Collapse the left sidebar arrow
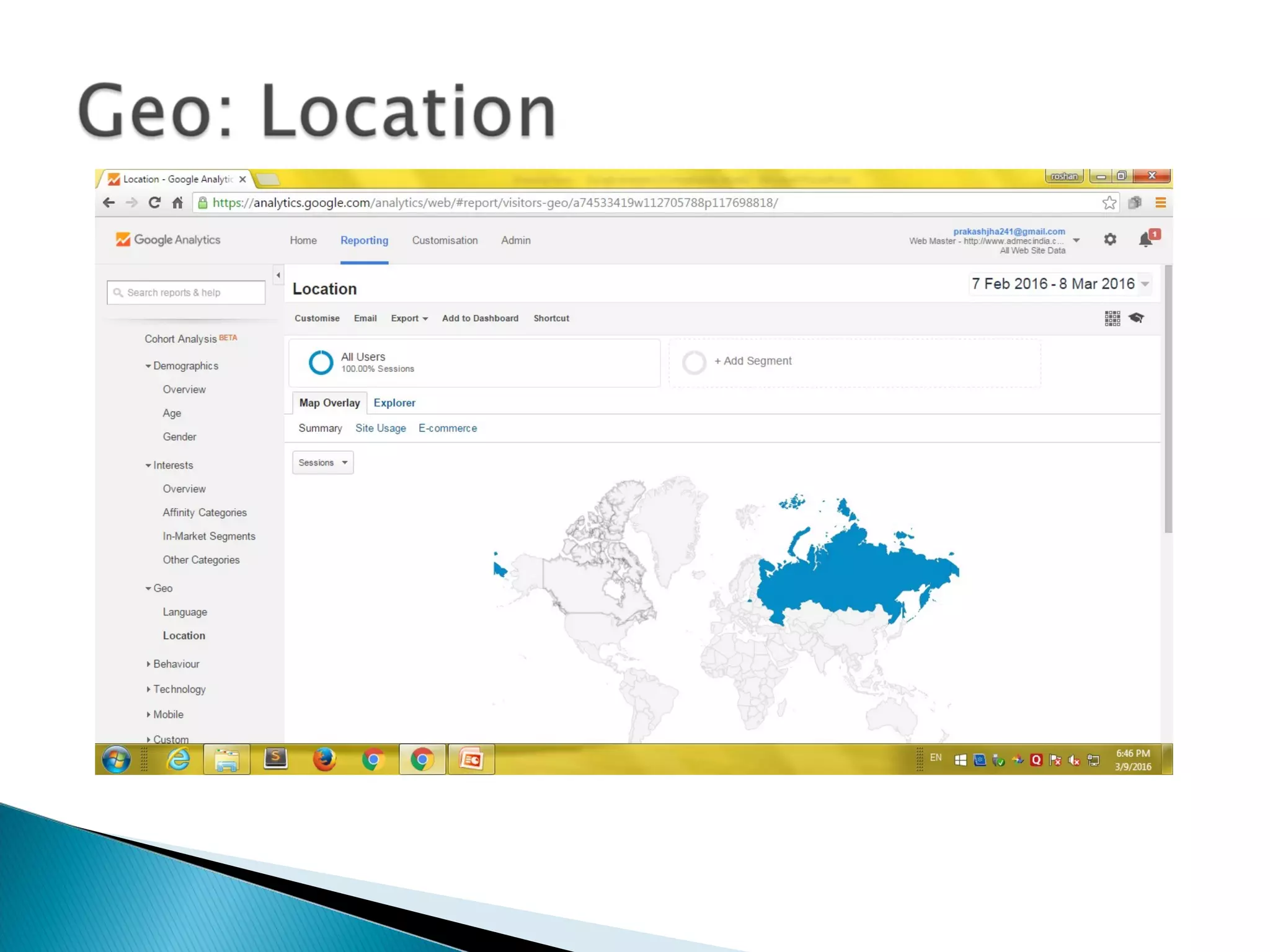This screenshot has height=952, width=1270. (x=278, y=275)
